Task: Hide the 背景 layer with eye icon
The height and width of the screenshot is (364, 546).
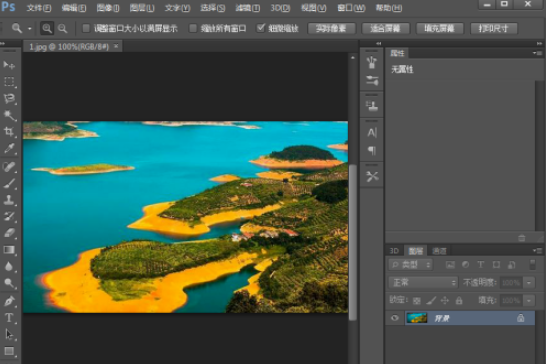Action: [x=395, y=318]
